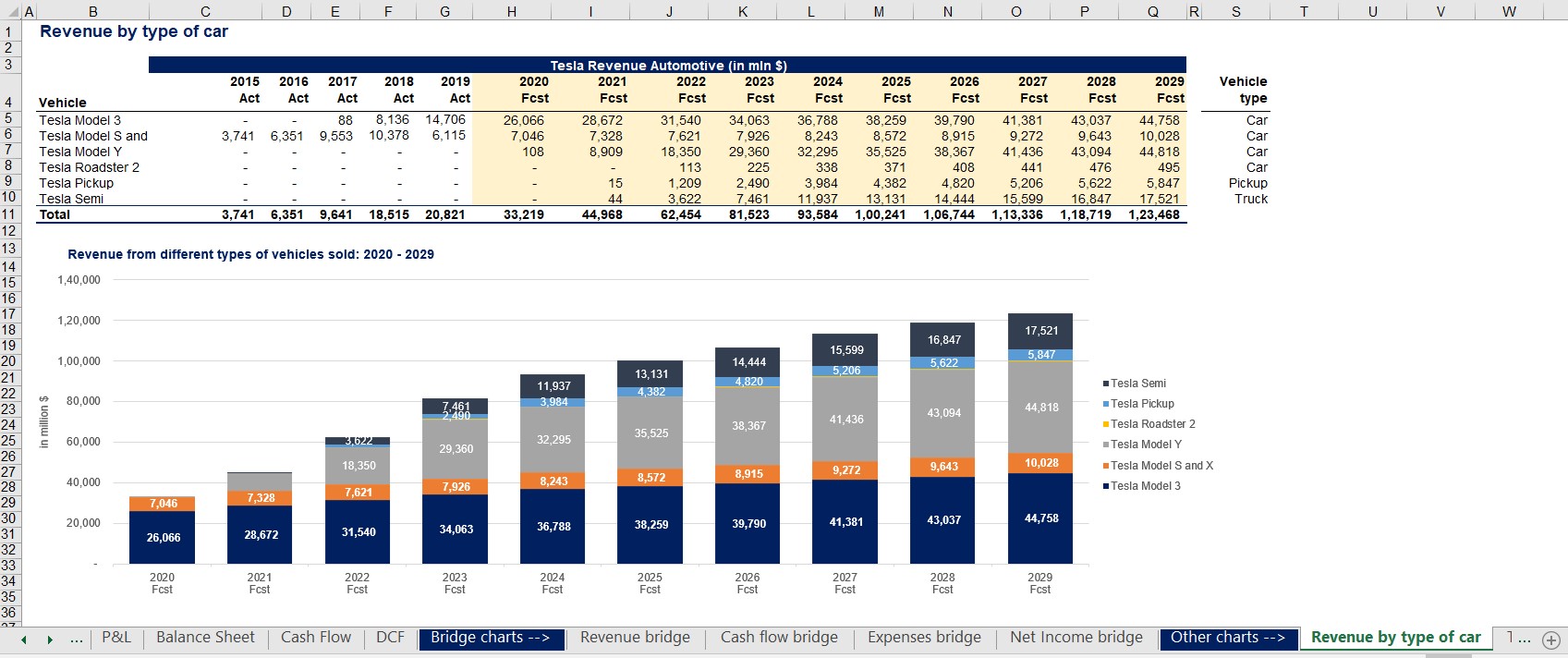Select the 2020 Model 3 bar segment 26,066
The image size is (1568, 658).
tap(163, 538)
